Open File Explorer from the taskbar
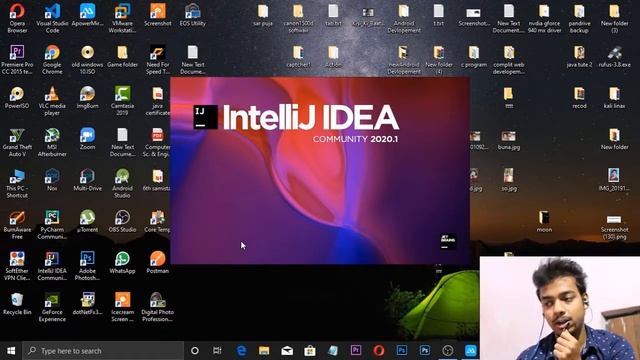The width and height of the screenshot is (640, 360). [x=264, y=351]
